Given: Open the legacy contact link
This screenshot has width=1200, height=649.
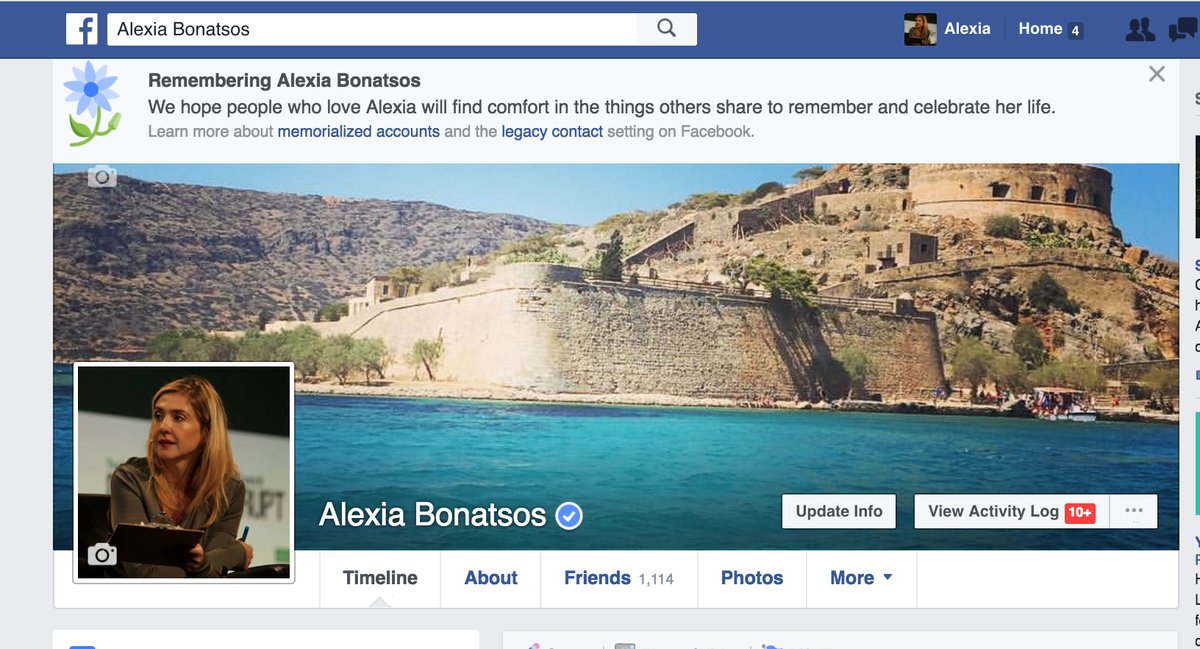Looking at the screenshot, I should pyautogui.click(x=552, y=131).
